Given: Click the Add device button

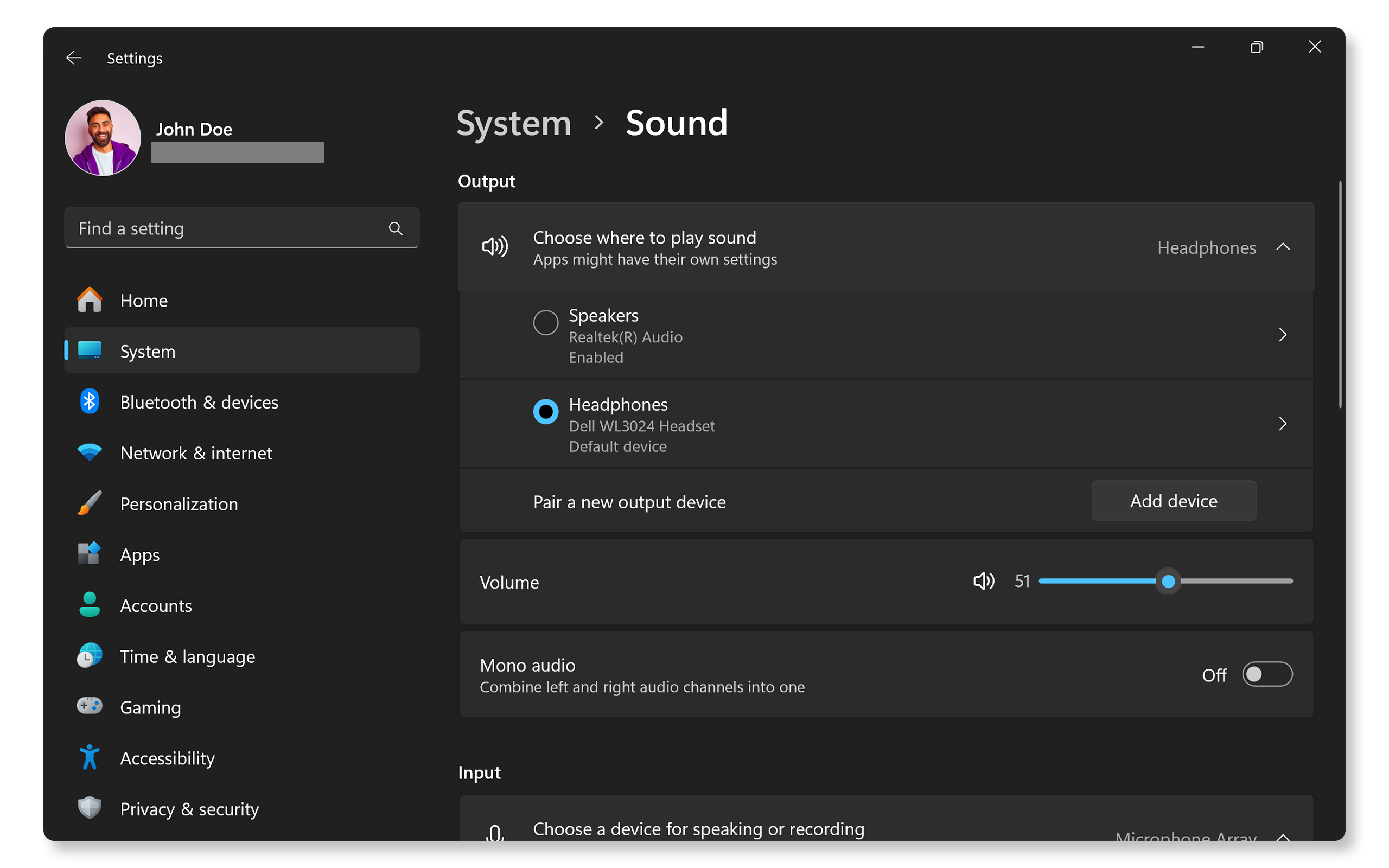Looking at the screenshot, I should coord(1173,501).
